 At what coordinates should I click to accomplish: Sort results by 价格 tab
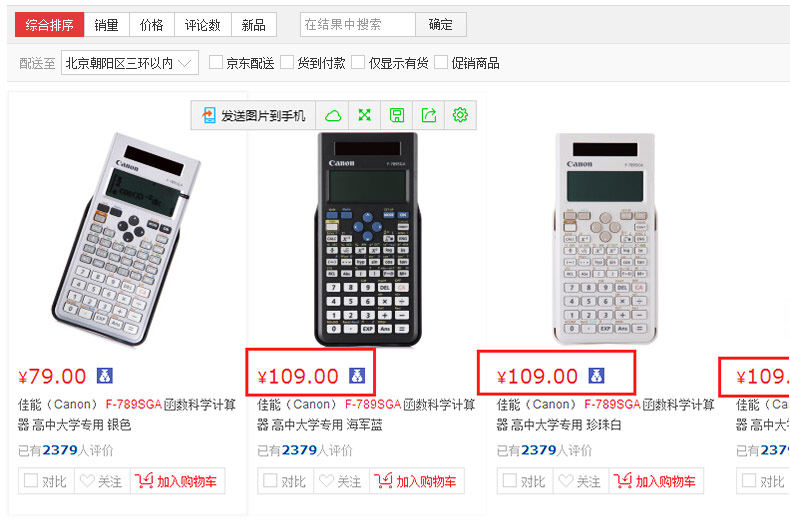point(152,25)
